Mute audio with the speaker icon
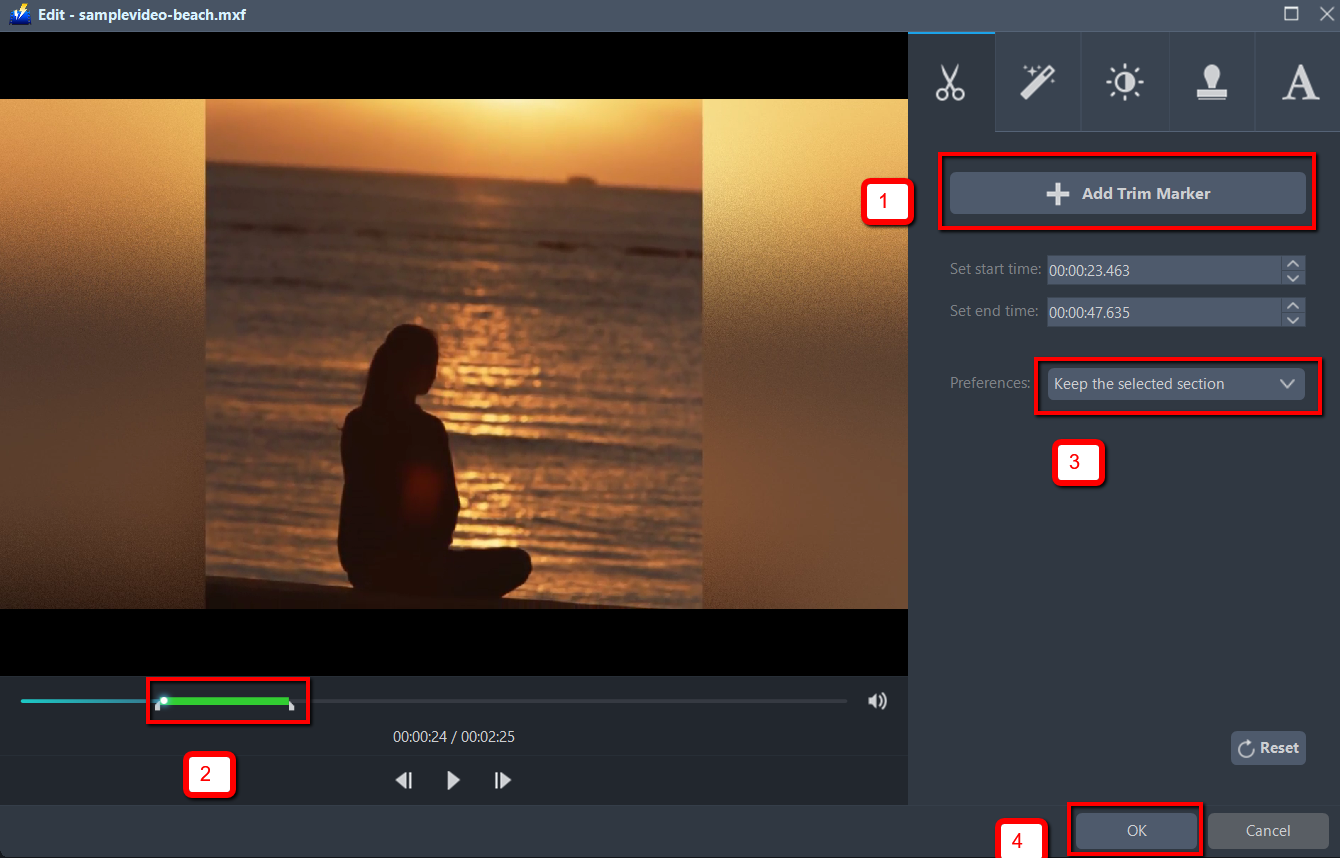Screen dimensions: 1340x858 point(877,701)
